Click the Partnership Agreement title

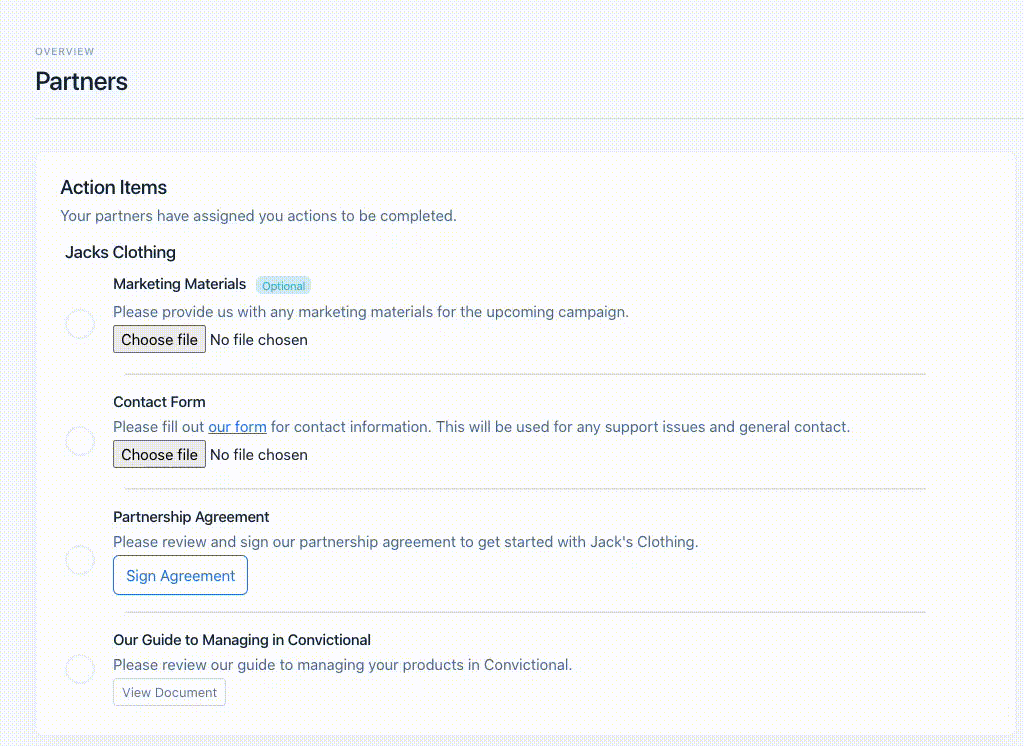click(191, 517)
